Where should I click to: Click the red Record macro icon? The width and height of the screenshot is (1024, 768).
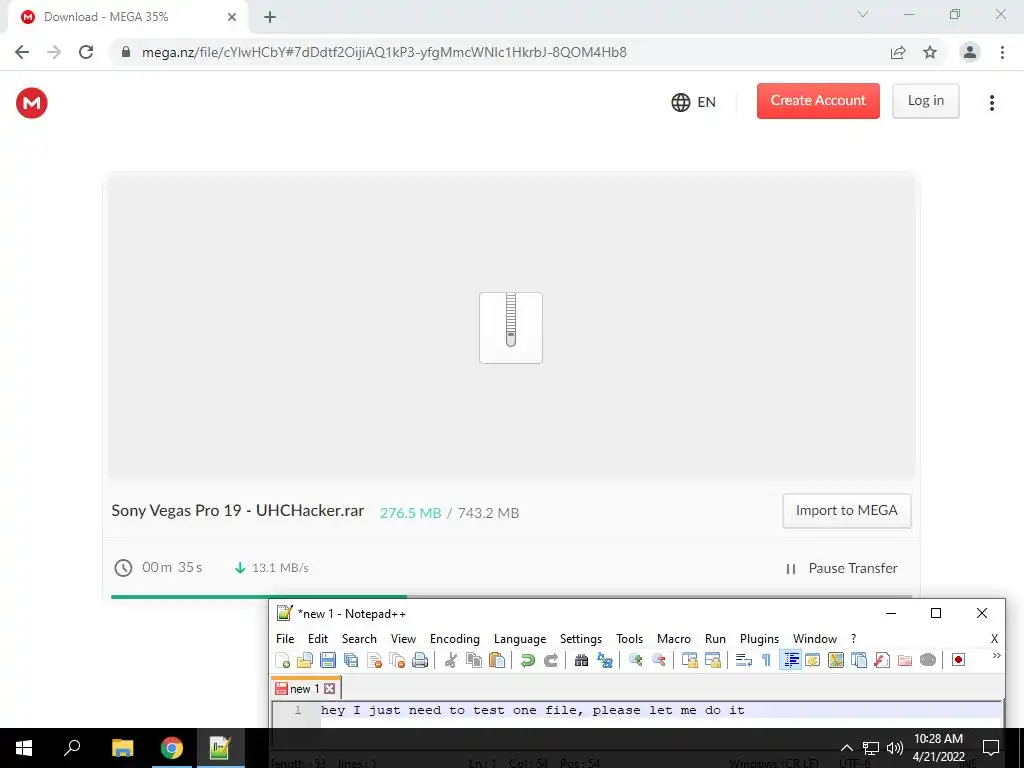coord(959,660)
